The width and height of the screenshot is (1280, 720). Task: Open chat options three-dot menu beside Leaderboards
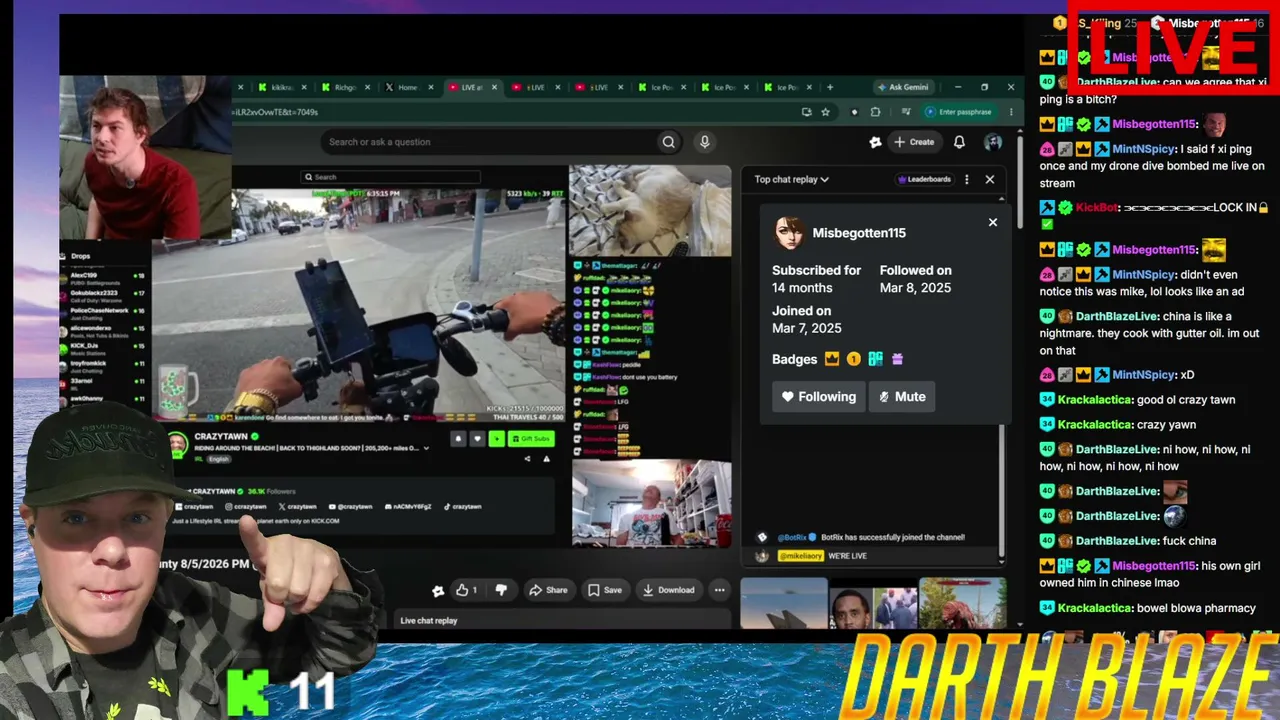[966, 180]
